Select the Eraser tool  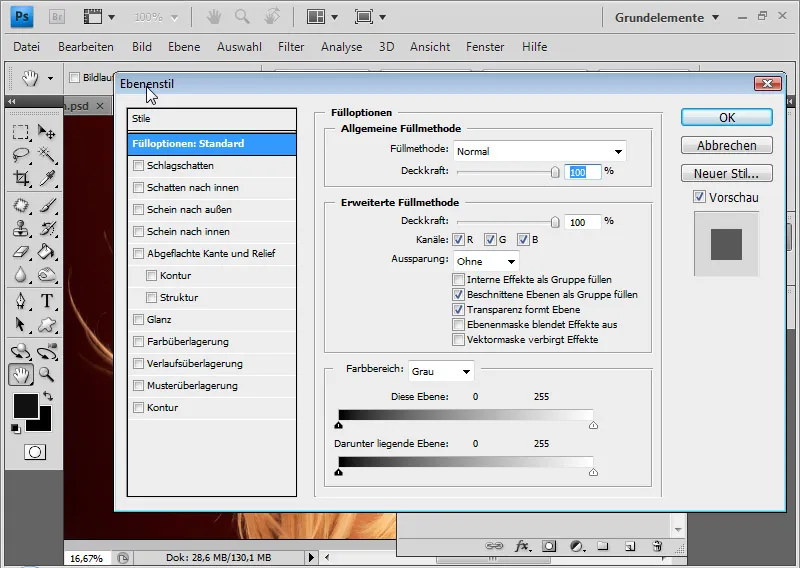click(20, 252)
